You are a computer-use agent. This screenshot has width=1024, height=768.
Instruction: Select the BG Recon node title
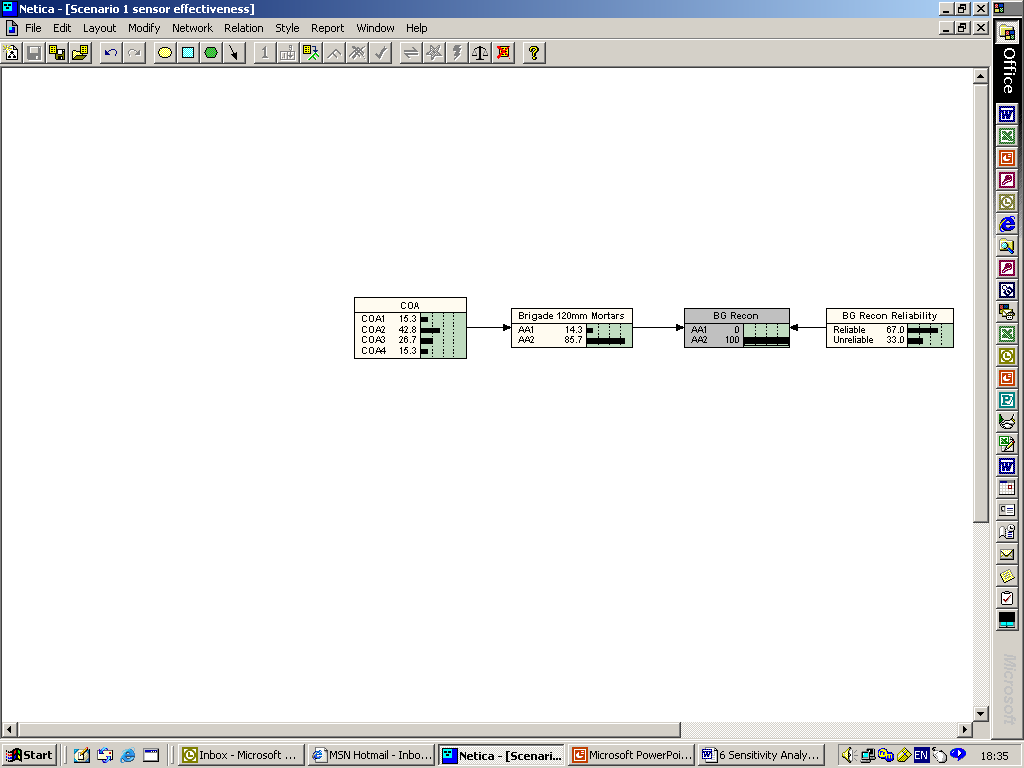736,315
